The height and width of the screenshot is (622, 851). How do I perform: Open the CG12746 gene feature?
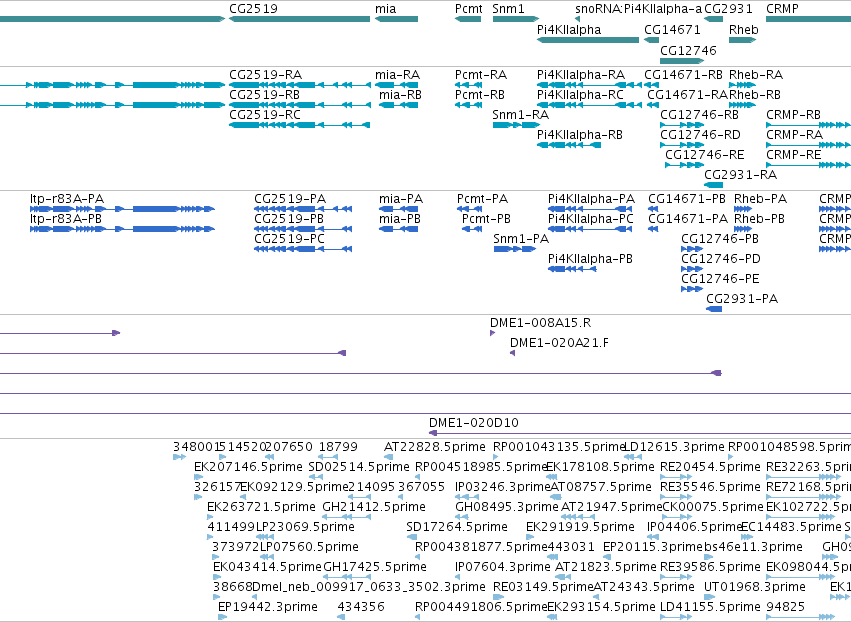(682, 61)
